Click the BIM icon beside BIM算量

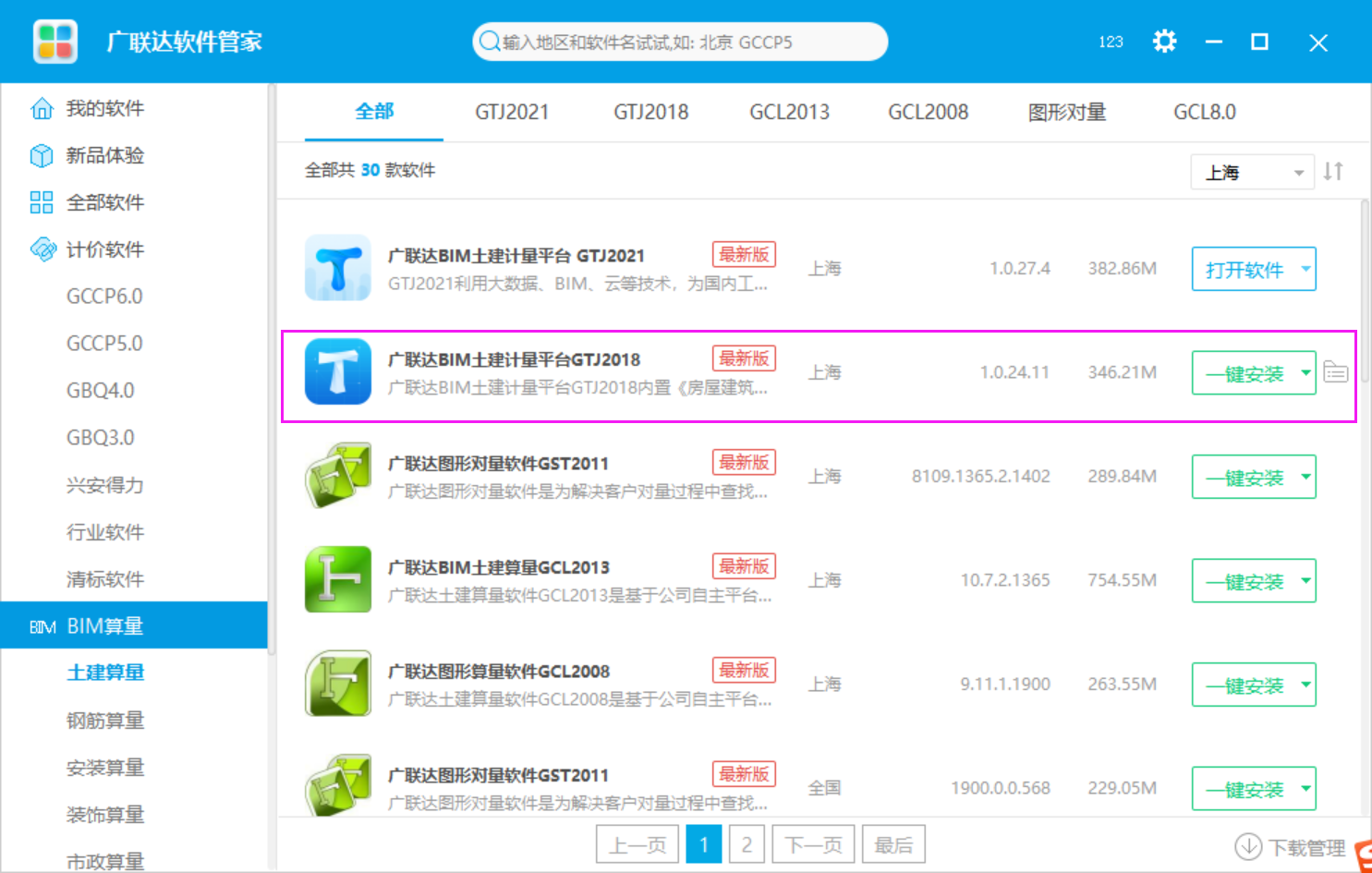point(42,627)
